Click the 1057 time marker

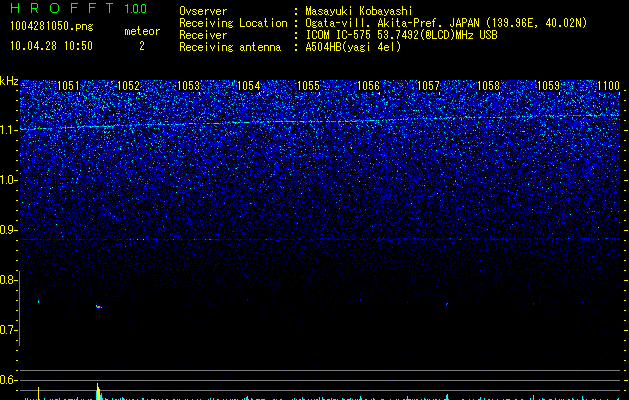pyautogui.click(x=428, y=86)
